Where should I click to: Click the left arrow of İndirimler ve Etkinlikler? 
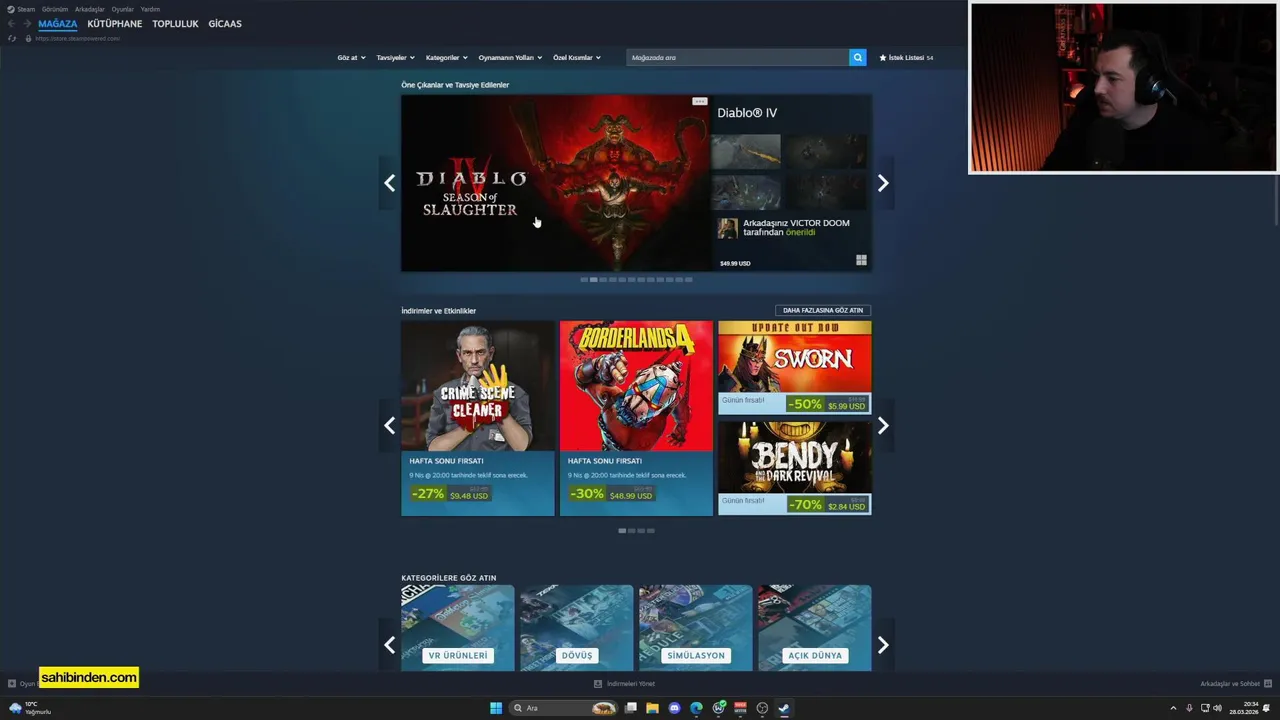point(389,425)
